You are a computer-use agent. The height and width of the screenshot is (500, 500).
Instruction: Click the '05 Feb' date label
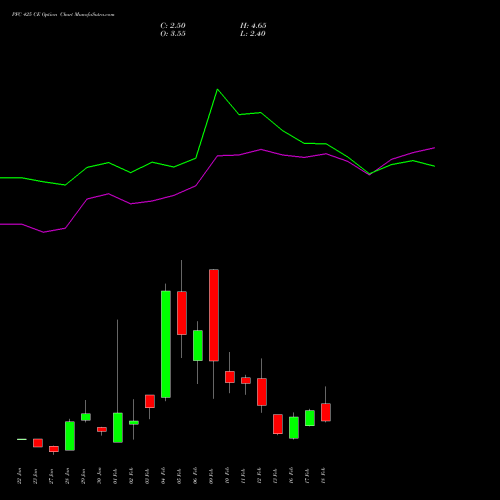(179, 476)
